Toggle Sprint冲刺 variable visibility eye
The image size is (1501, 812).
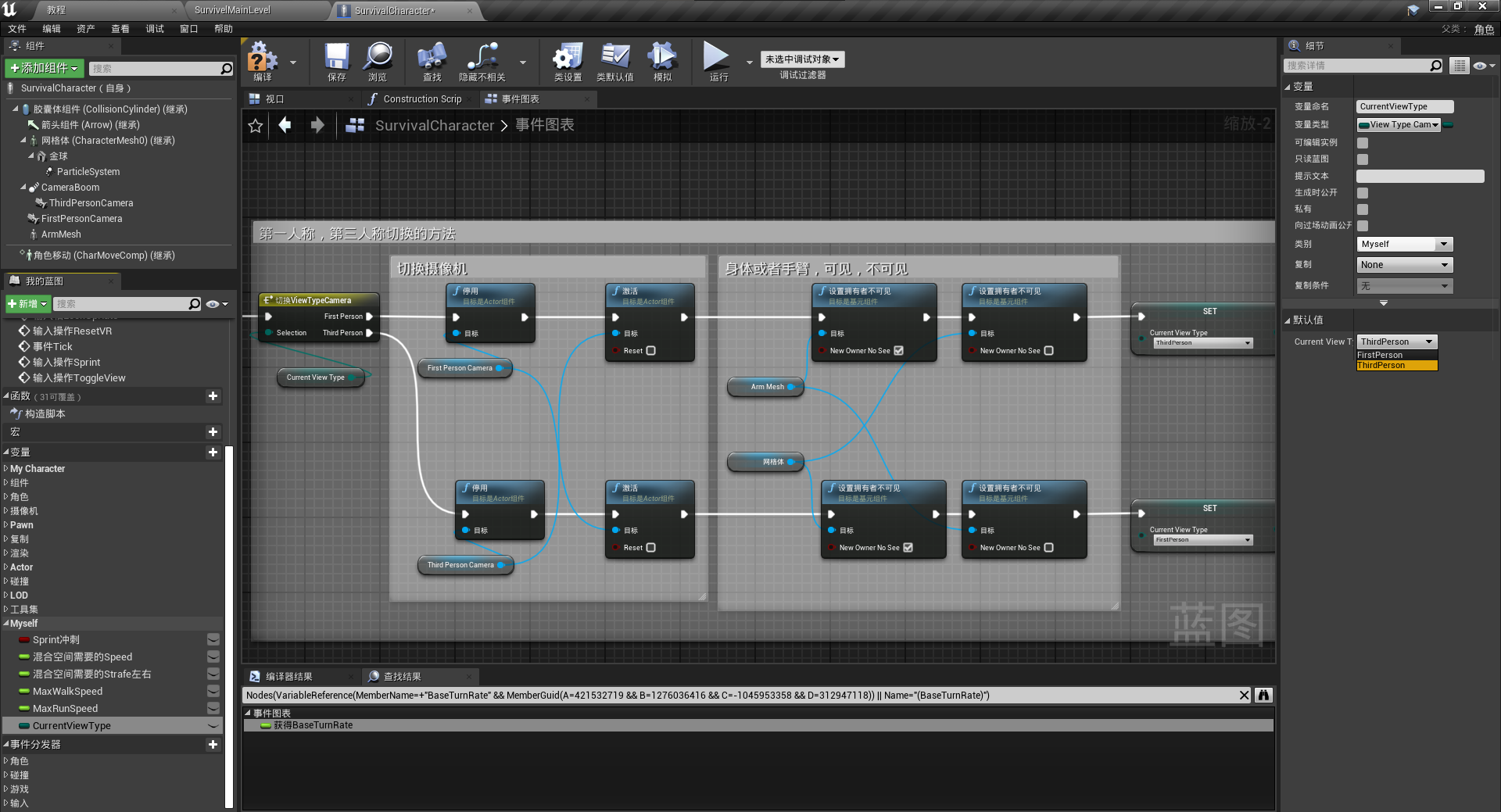(x=213, y=639)
